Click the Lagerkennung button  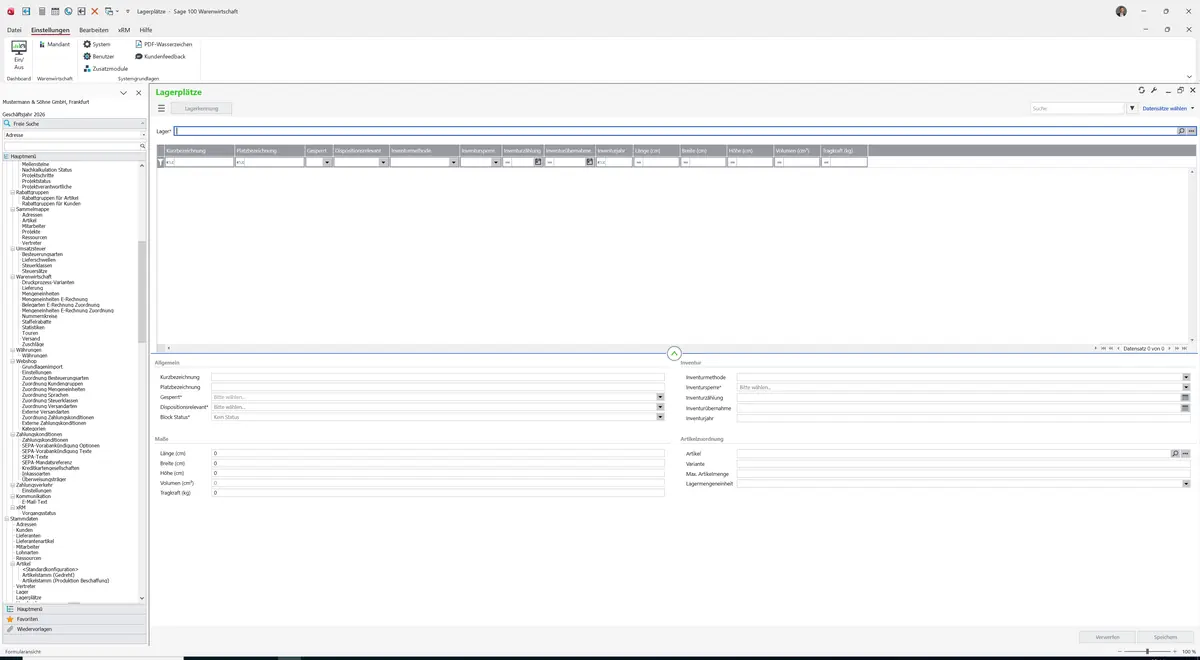tap(202, 108)
